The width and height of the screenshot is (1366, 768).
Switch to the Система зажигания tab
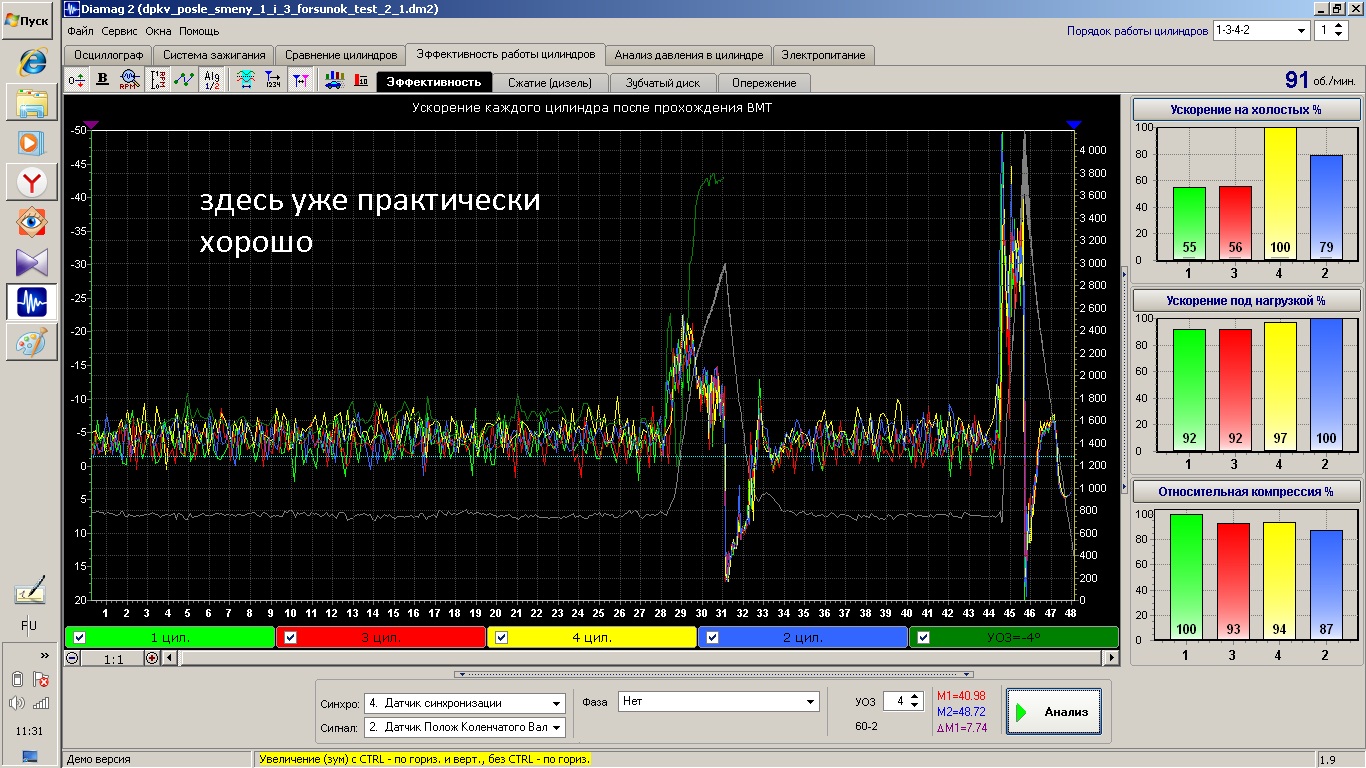tap(214, 55)
